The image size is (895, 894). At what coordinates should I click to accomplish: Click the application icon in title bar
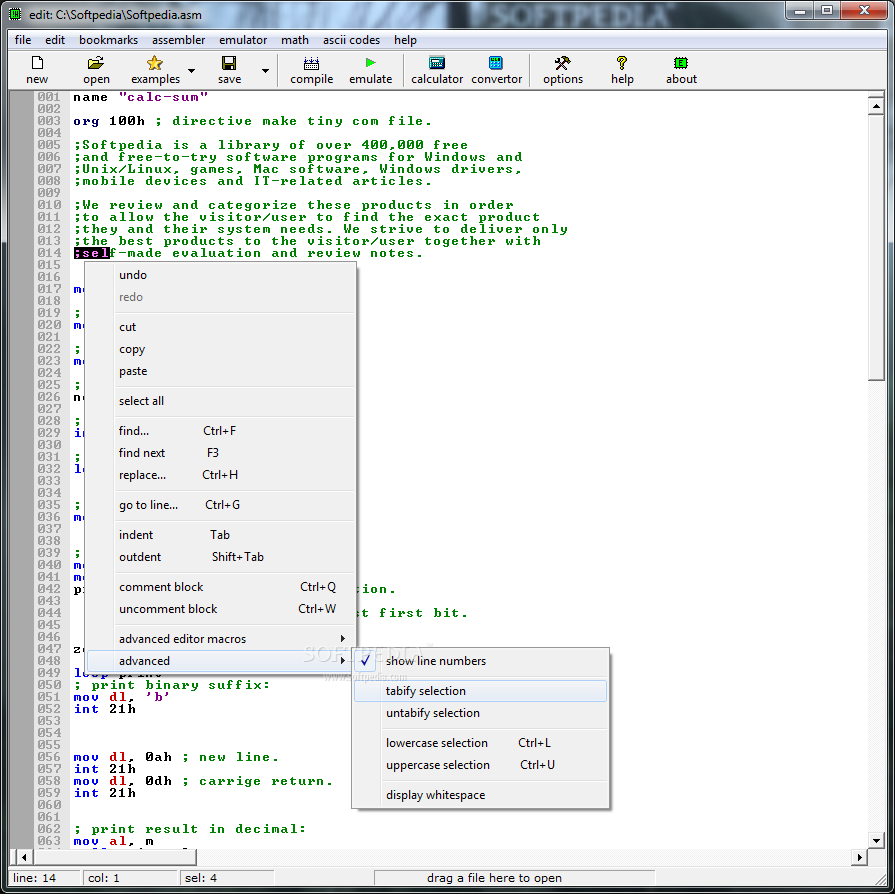(16, 14)
